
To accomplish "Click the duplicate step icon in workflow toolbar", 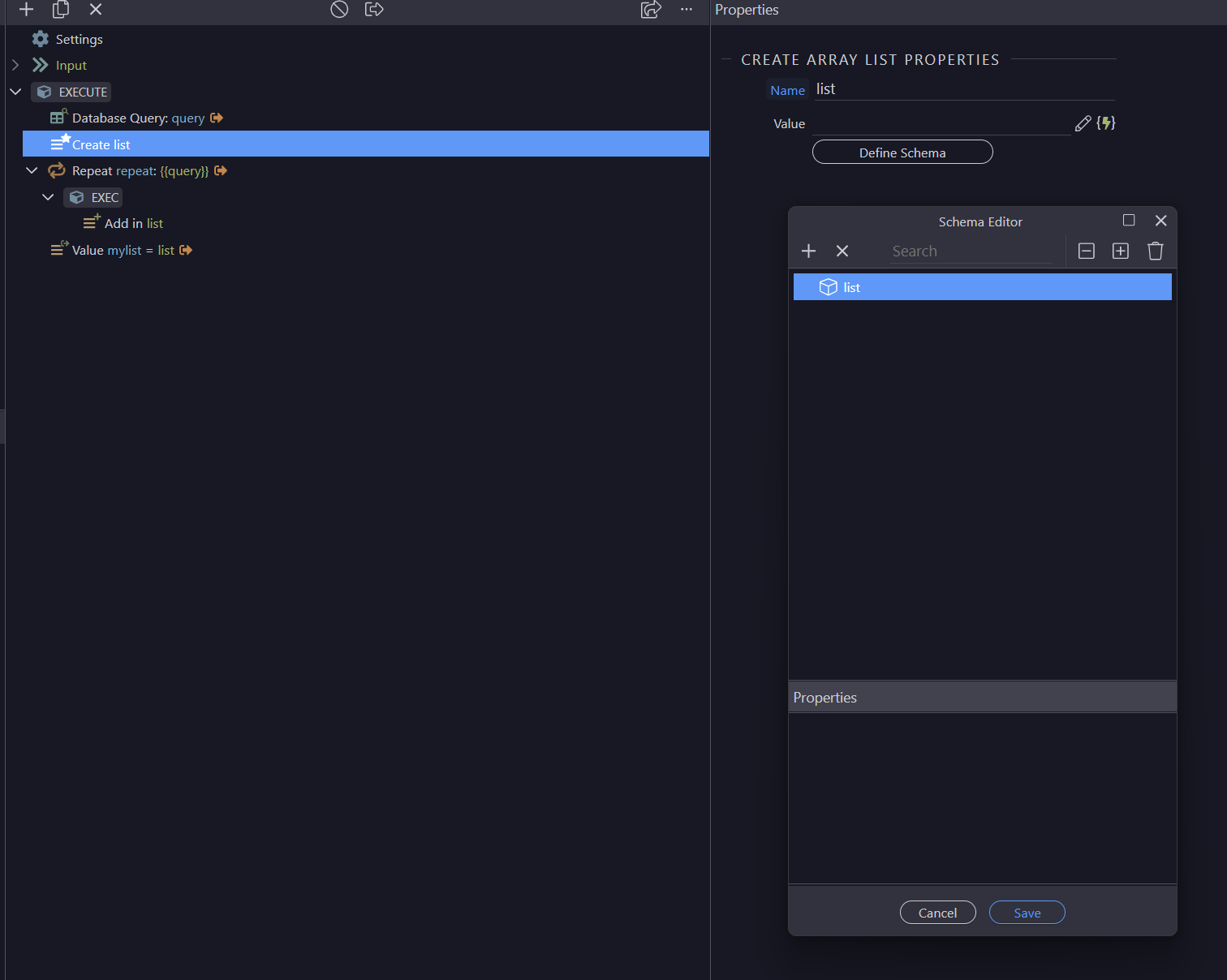I will click(61, 9).
